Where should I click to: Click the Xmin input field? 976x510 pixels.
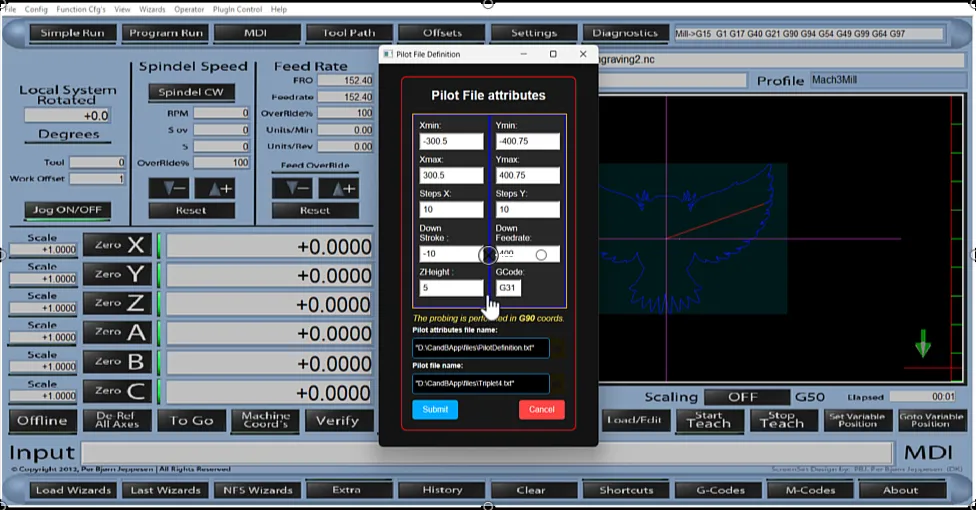point(451,141)
